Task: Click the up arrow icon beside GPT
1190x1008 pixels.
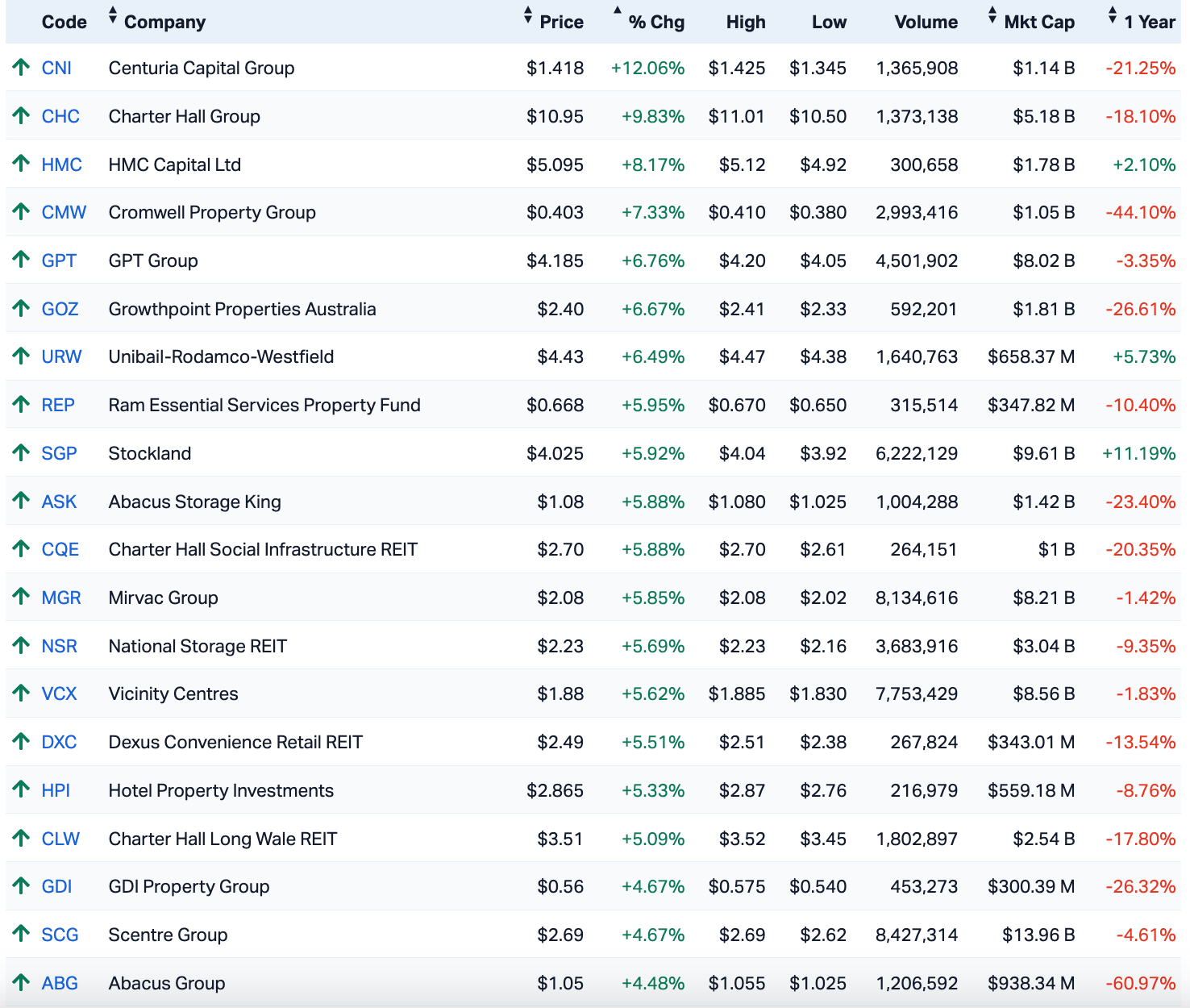Action: pos(21,260)
